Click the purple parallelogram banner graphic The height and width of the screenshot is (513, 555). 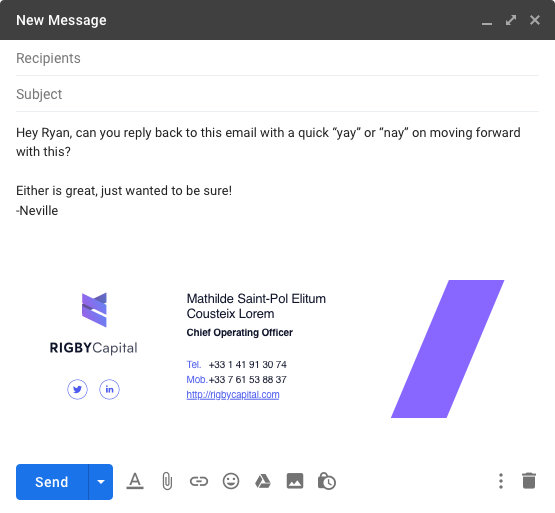pyautogui.click(x=447, y=349)
